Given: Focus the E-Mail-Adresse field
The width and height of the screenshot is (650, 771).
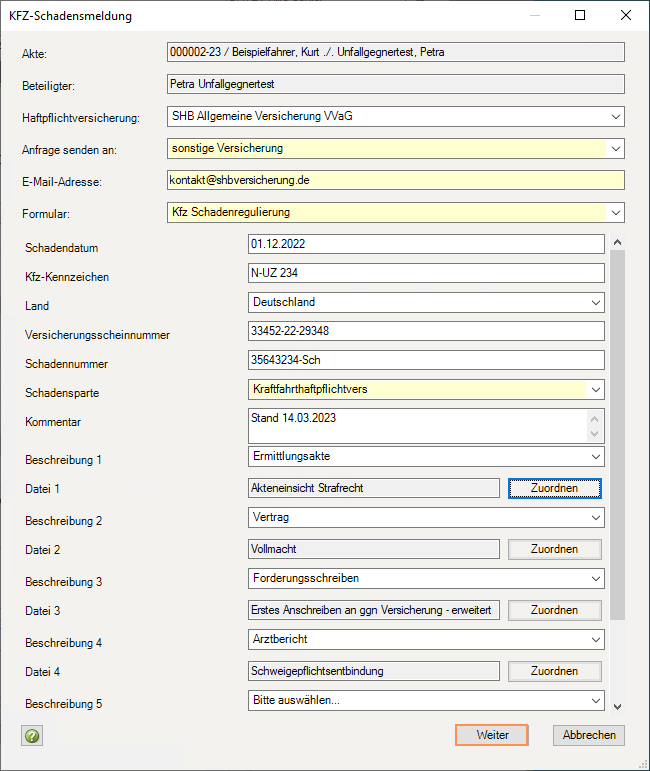Looking at the screenshot, I should (396, 180).
